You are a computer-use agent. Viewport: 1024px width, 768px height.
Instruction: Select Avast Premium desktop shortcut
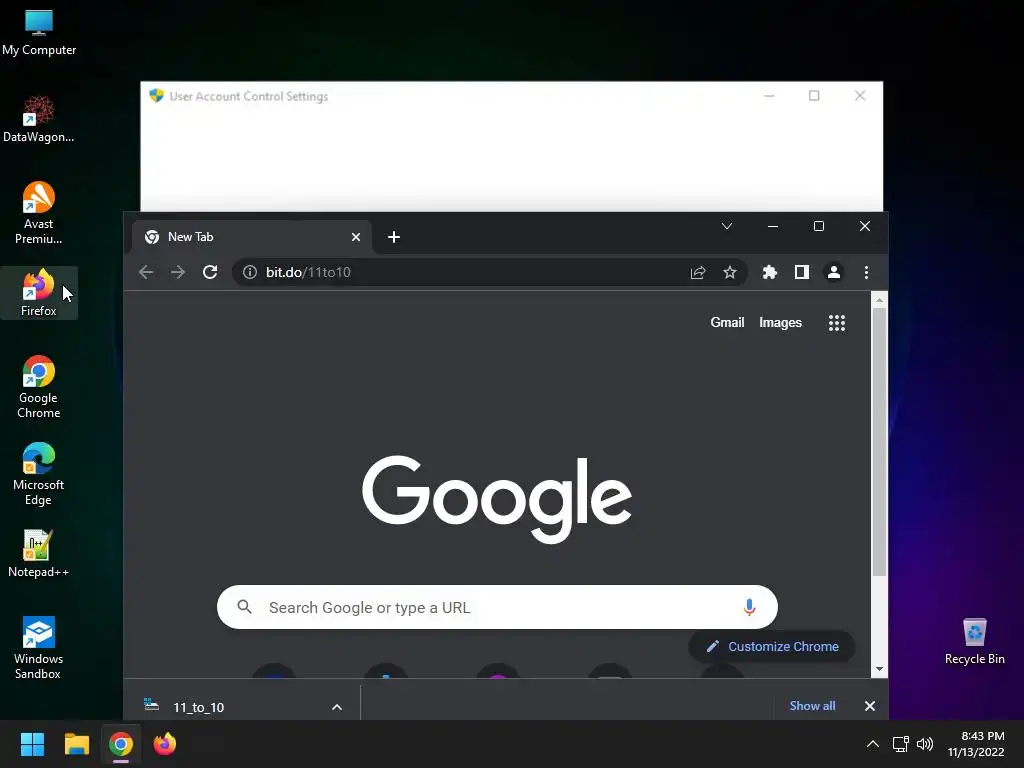[x=39, y=213]
